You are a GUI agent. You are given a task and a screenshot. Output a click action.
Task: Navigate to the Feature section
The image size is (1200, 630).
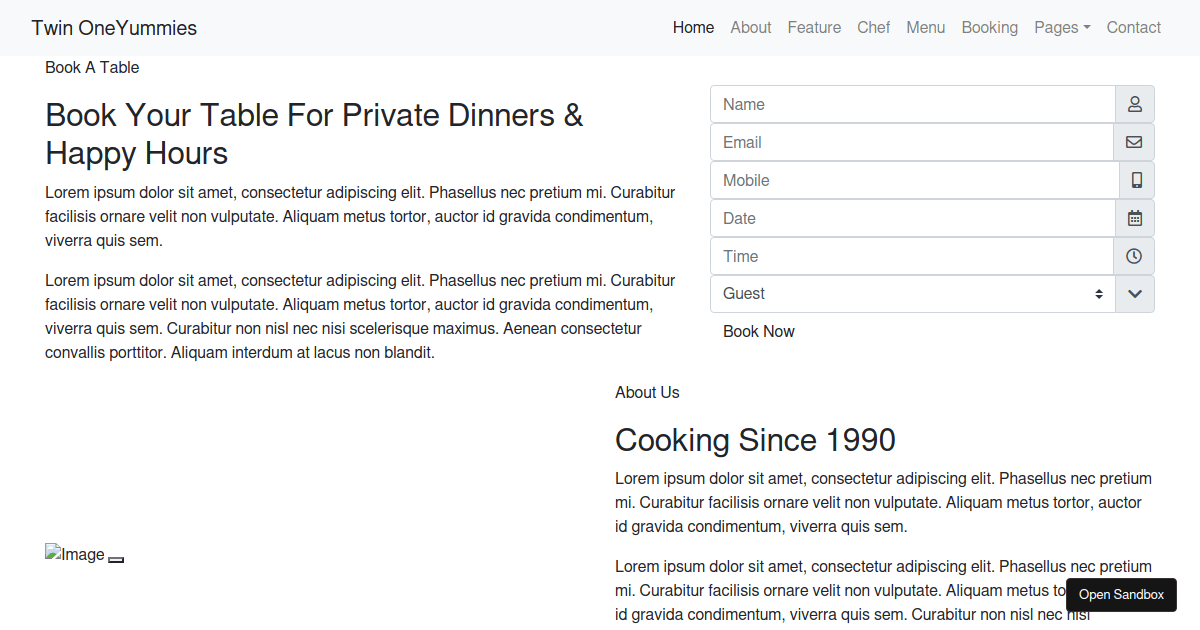[814, 28]
